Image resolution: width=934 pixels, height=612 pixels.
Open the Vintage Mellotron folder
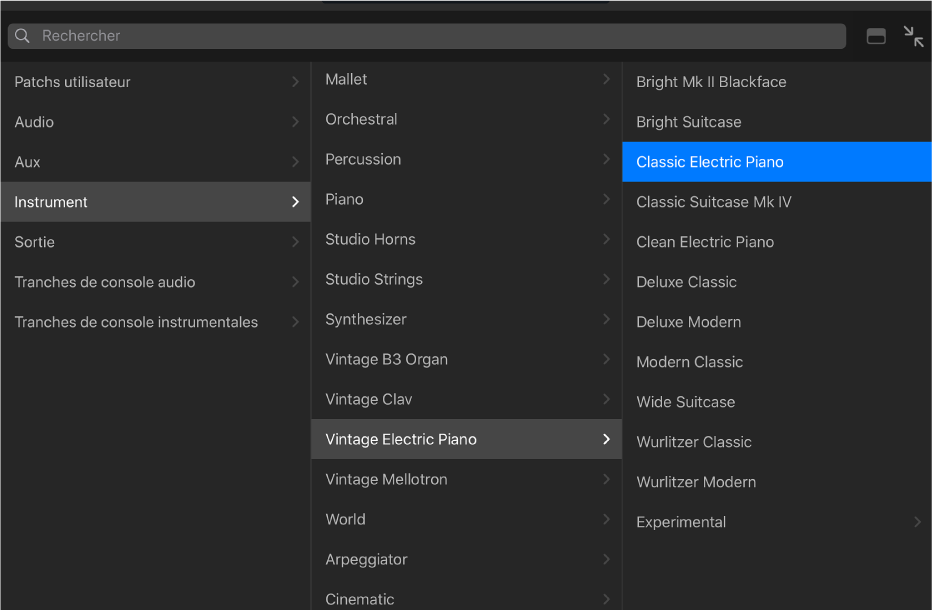(x=467, y=479)
